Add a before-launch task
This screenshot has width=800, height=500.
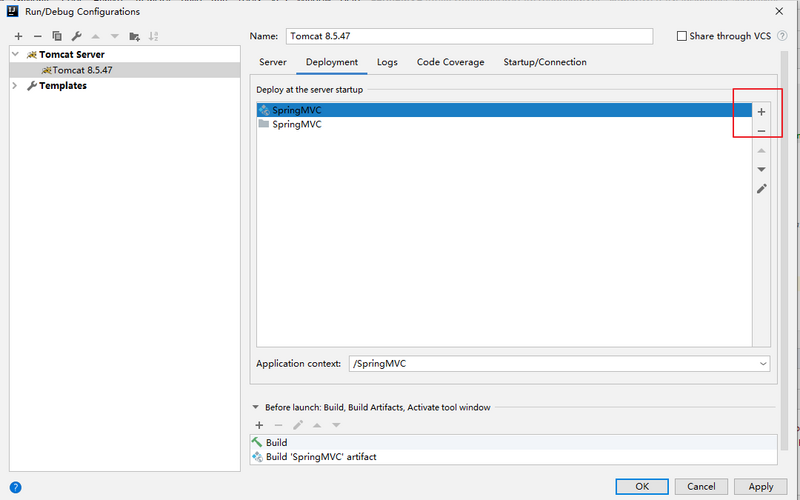click(259, 425)
